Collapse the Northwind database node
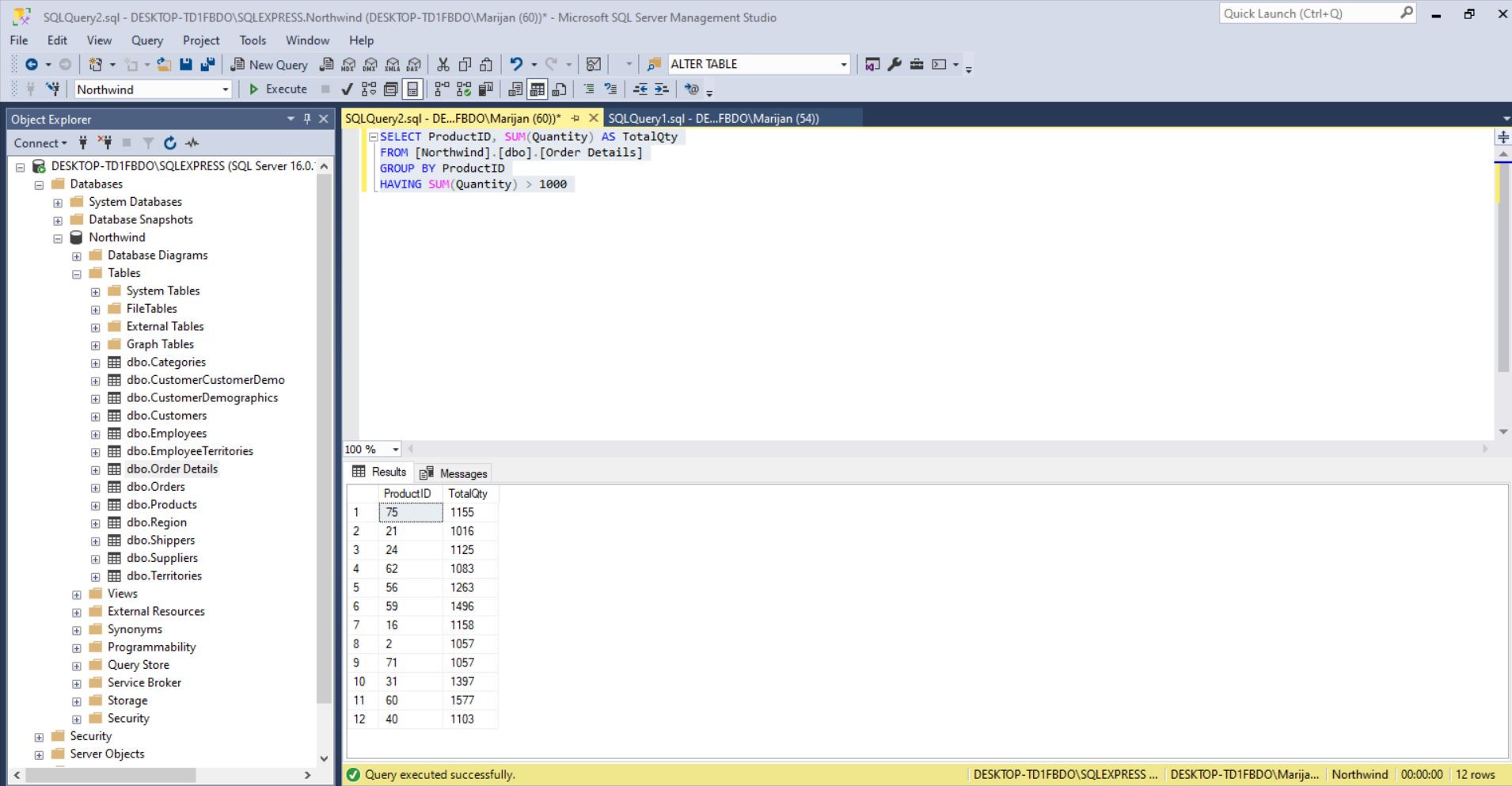 pos(58,238)
